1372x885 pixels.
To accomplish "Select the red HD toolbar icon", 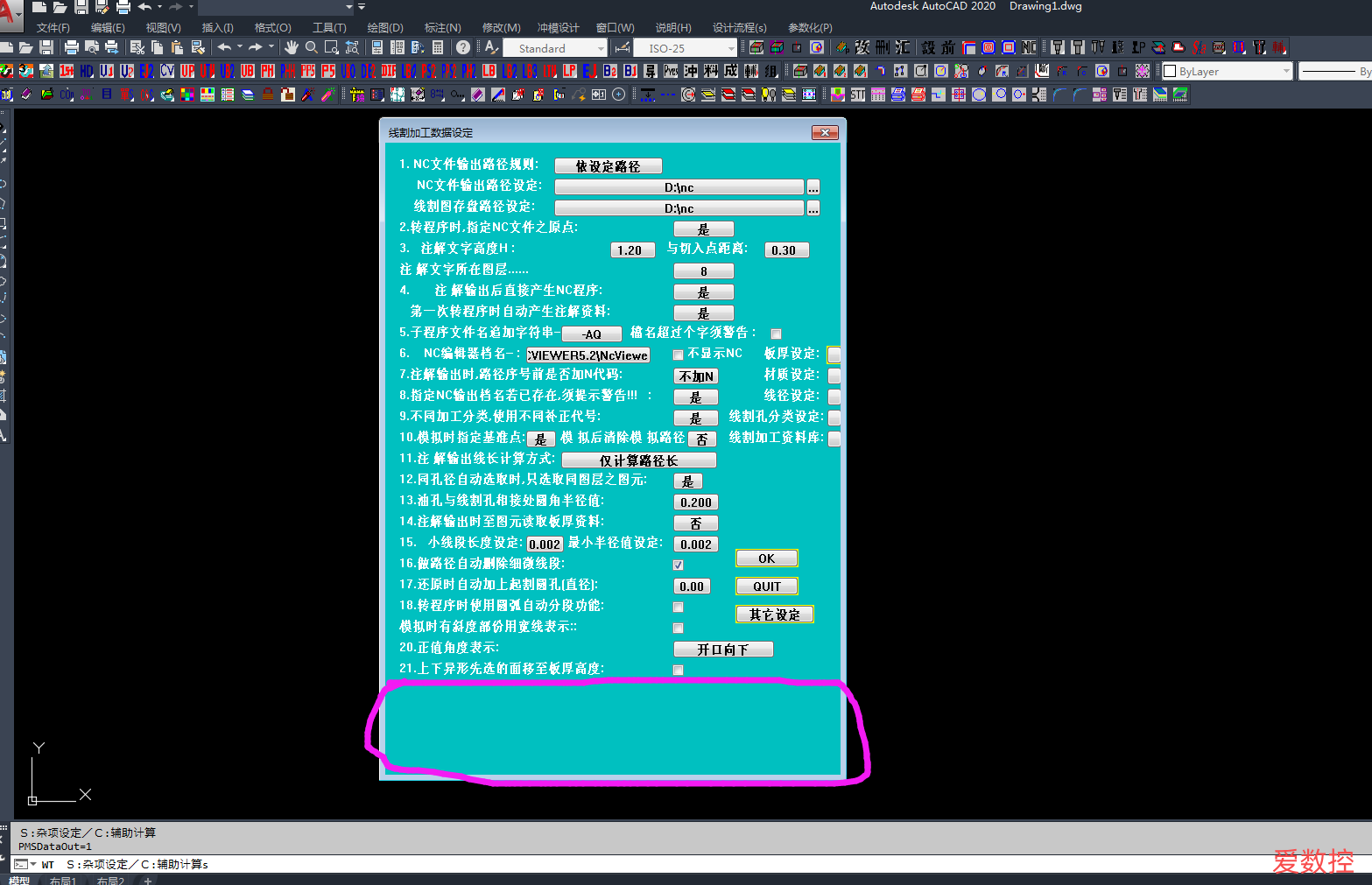I will pyautogui.click(x=86, y=71).
